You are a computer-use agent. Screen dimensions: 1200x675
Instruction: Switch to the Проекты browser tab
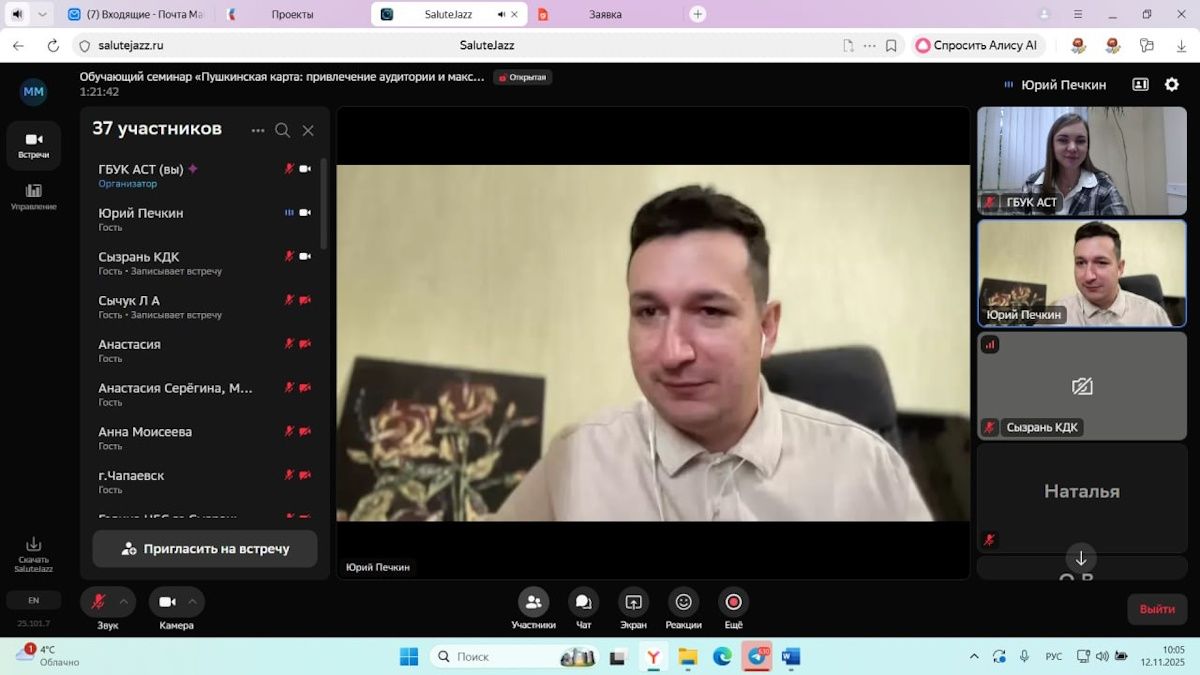(292, 14)
